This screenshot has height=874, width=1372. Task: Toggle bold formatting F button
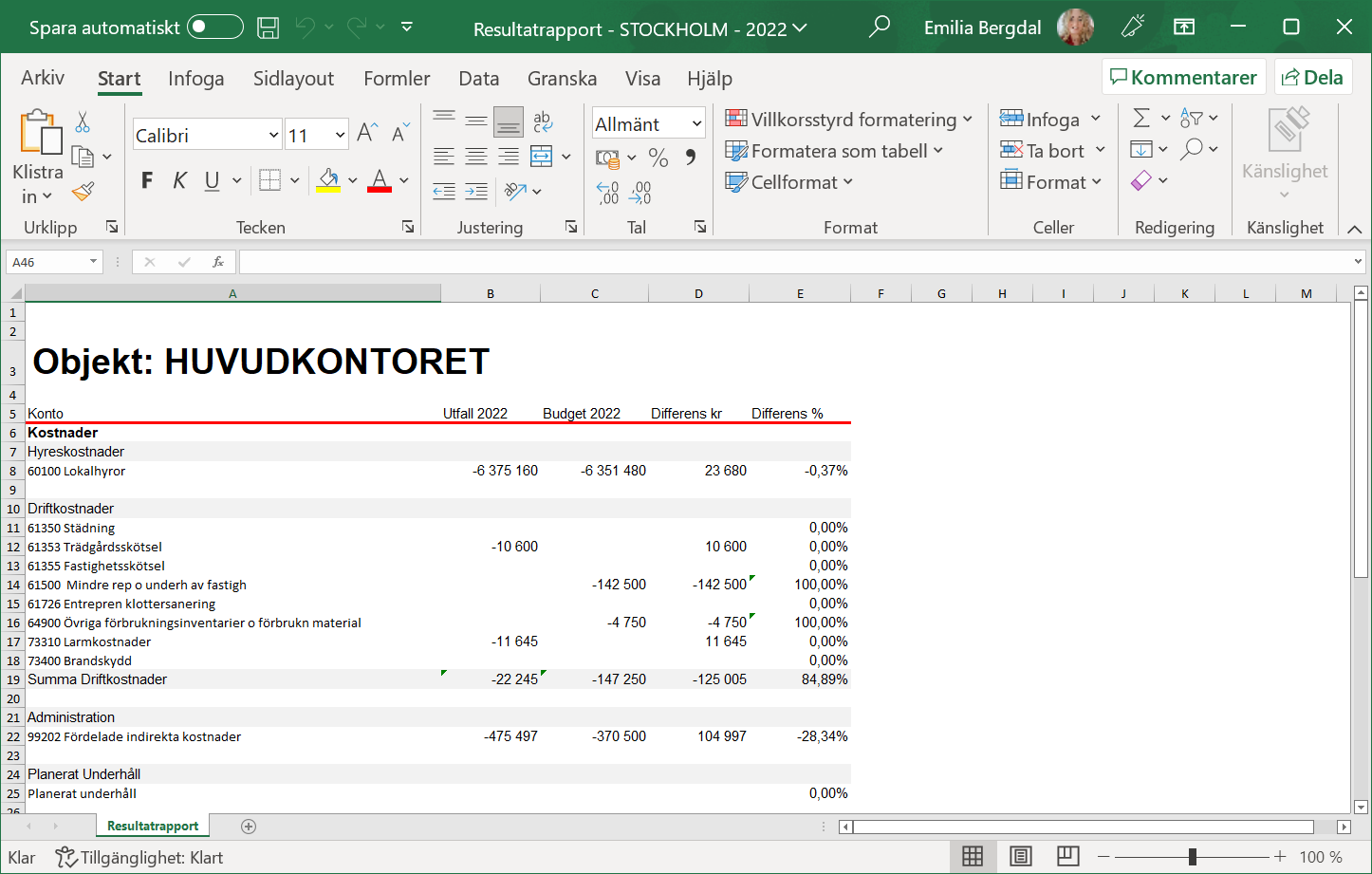[x=147, y=180]
